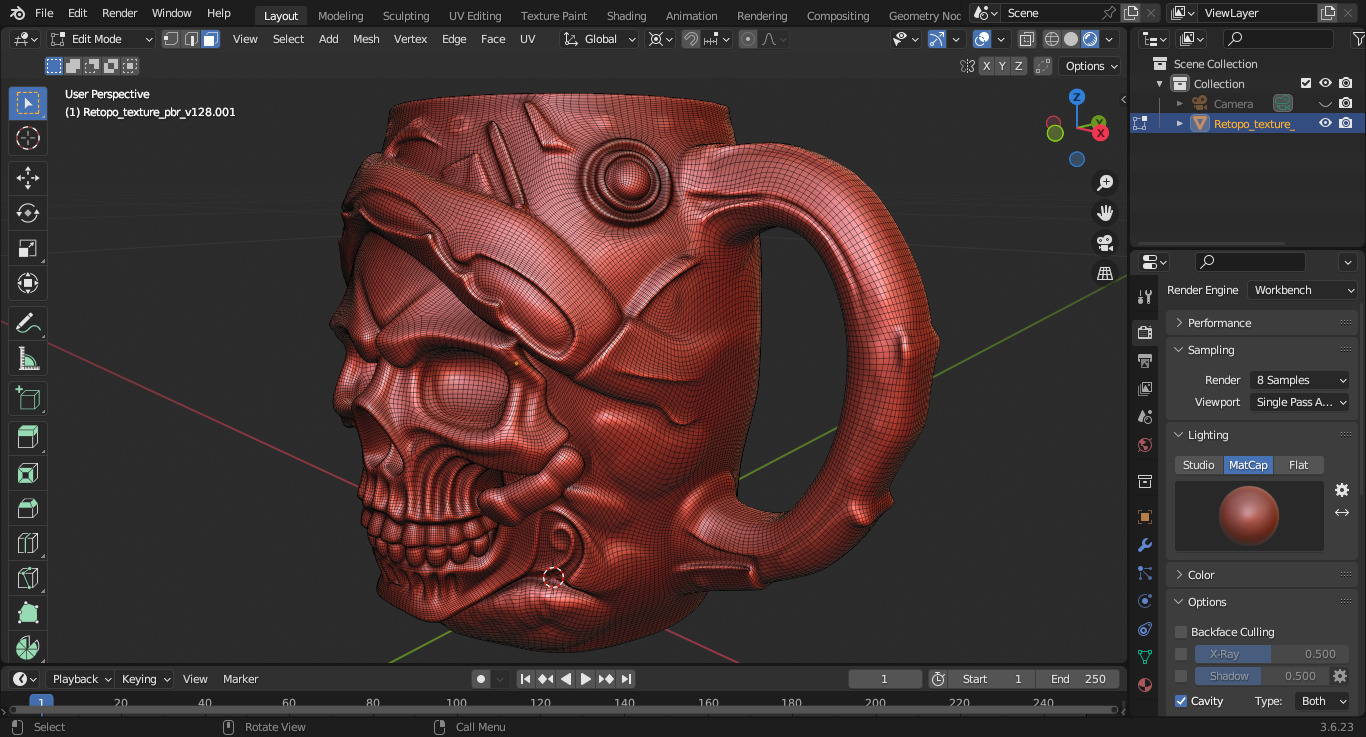Screen dimensions: 1366x737
Task: Switch to UV Editing workspace tab
Action: click(x=475, y=16)
